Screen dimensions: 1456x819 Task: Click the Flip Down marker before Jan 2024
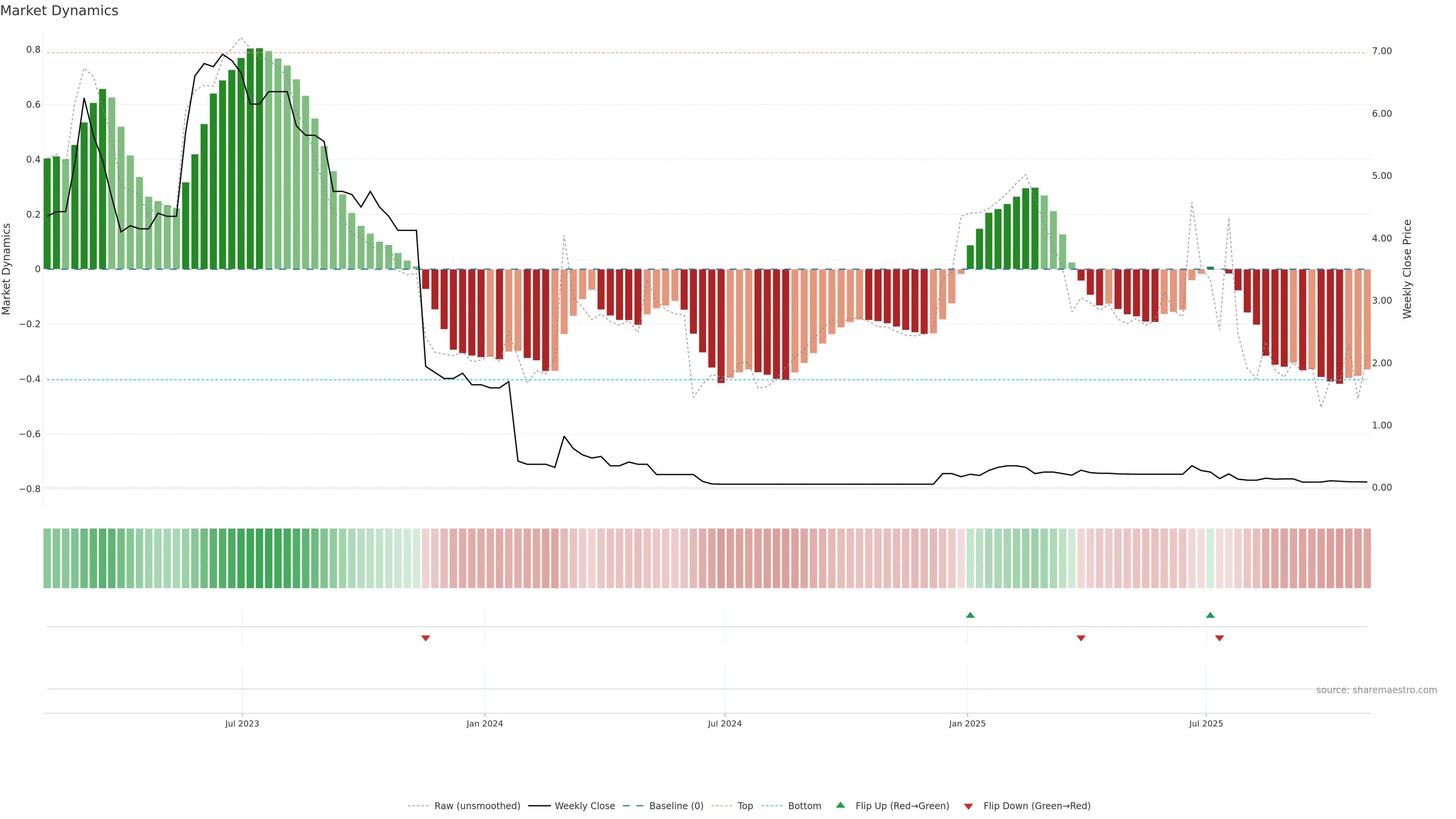pyautogui.click(x=425, y=638)
